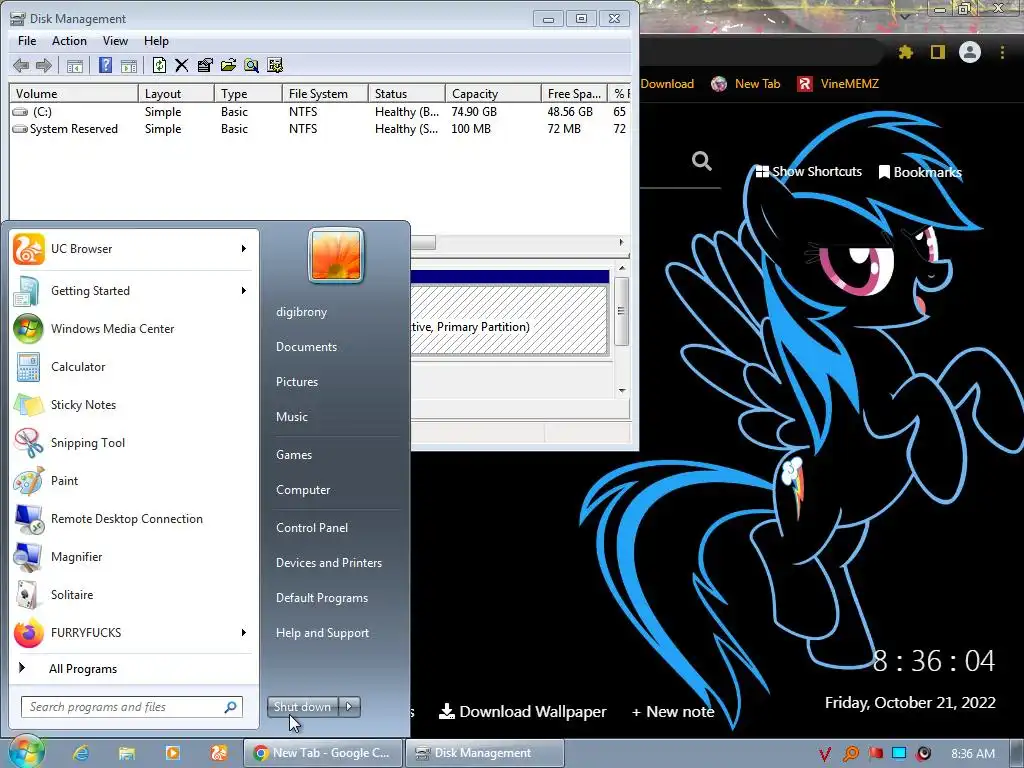Click the black X Delete toolbar icon
1024x768 pixels.
[x=182, y=65]
